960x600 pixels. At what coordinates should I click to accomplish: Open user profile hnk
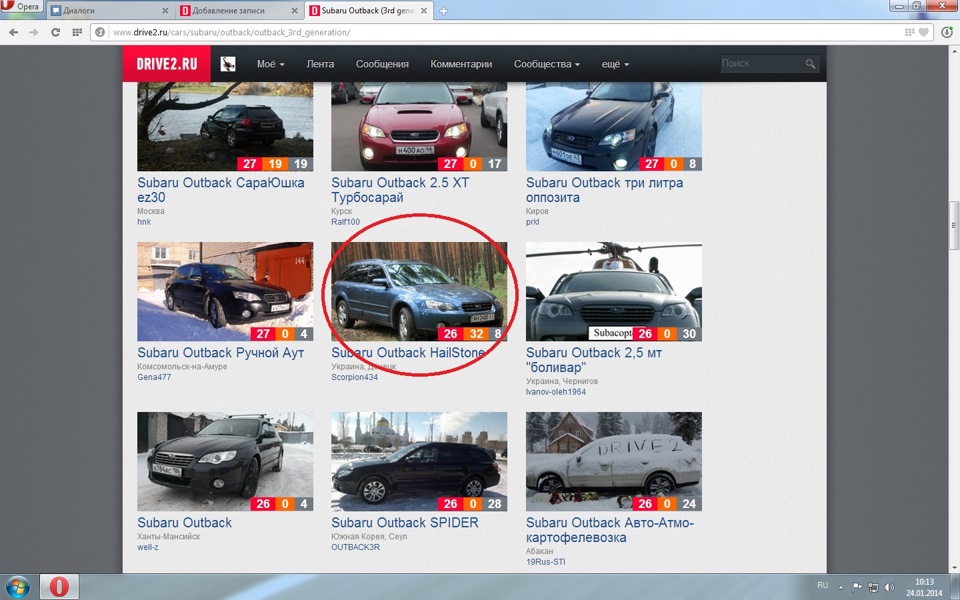pyautogui.click(x=144, y=222)
